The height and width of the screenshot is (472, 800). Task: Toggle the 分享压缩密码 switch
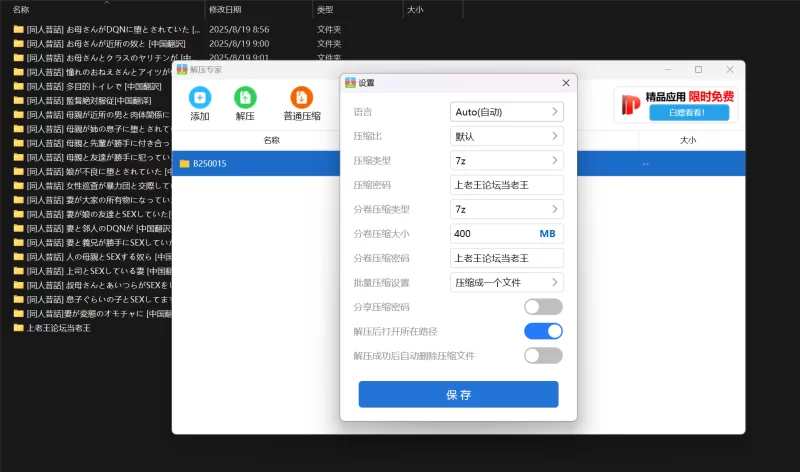tap(543, 307)
